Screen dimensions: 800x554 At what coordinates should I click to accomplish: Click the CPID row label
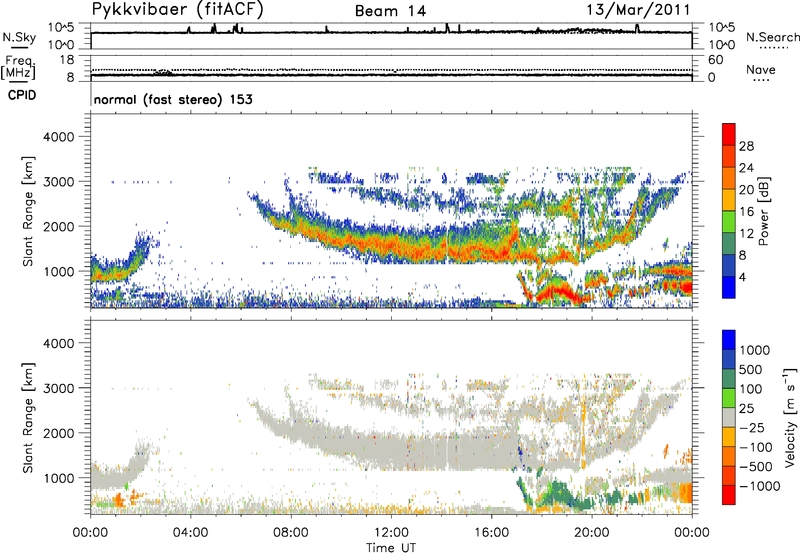[x=22, y=95]
